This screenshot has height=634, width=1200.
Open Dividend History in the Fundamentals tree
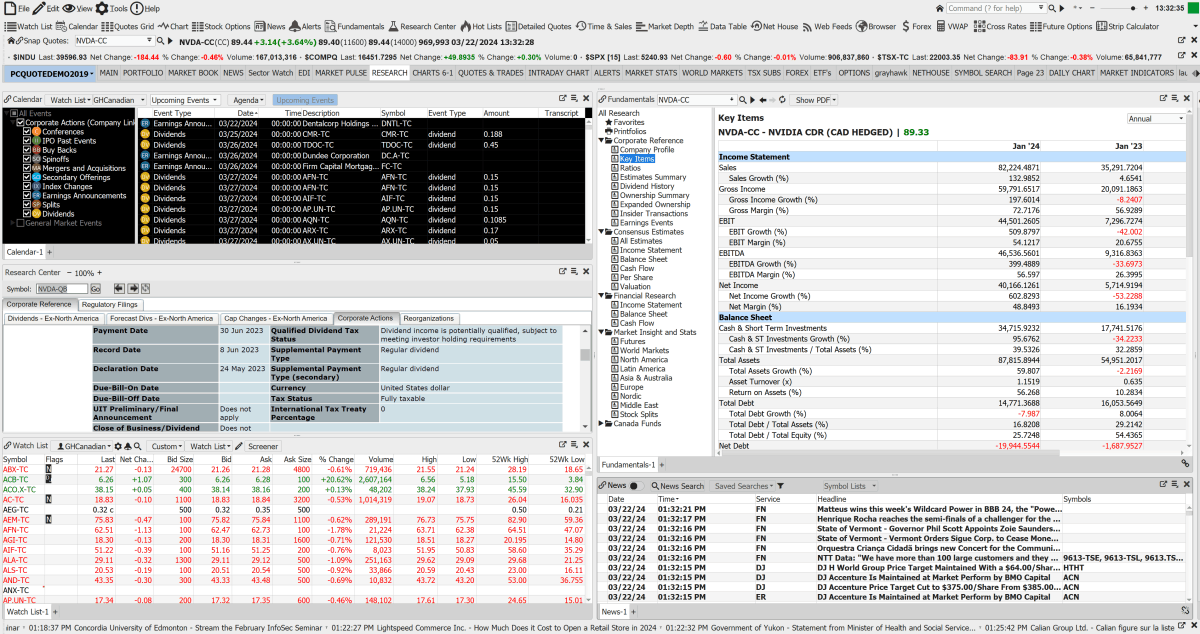[x=647, y=187]
